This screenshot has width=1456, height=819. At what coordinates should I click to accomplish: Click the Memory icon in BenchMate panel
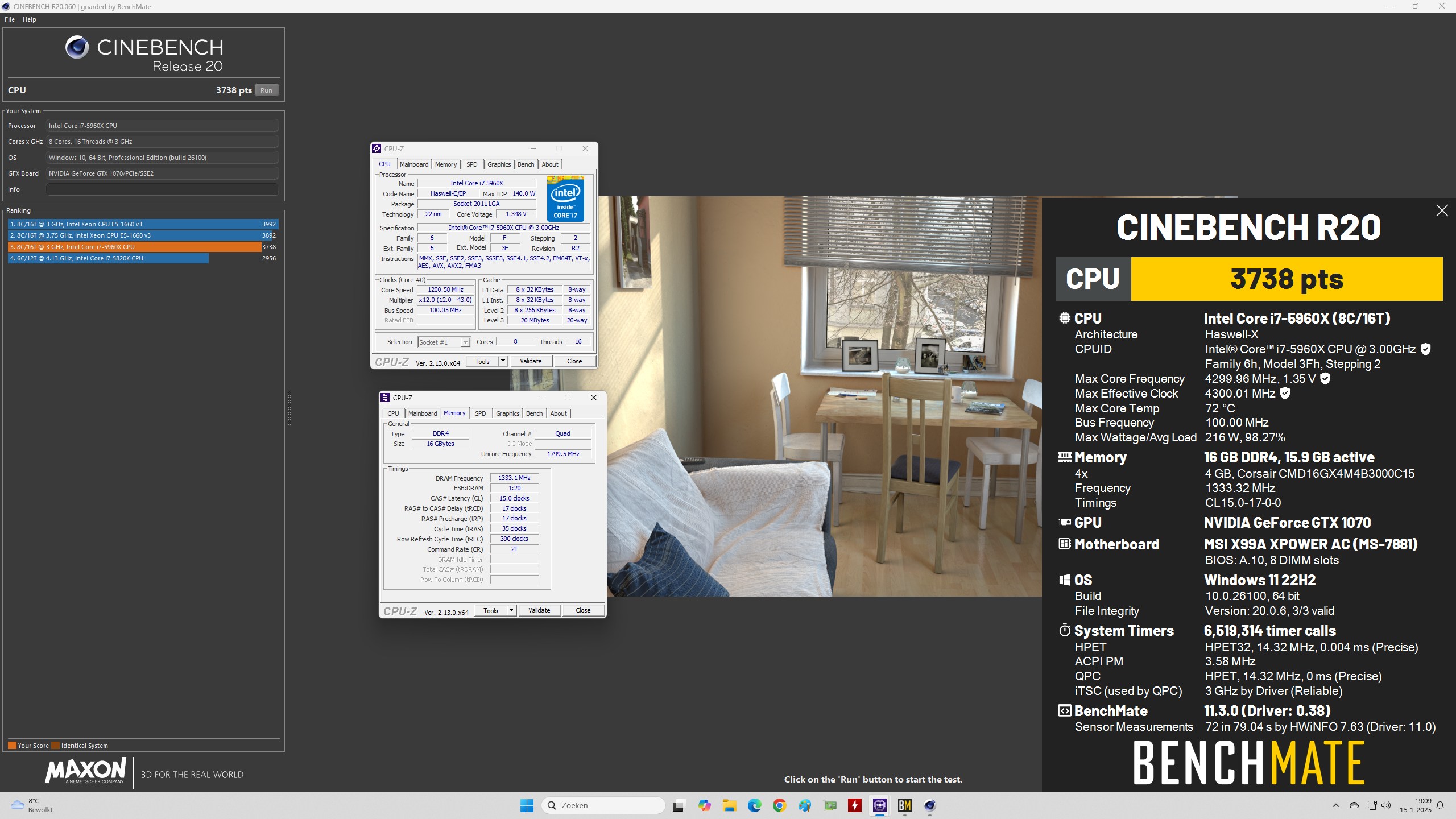(1064, 457)
